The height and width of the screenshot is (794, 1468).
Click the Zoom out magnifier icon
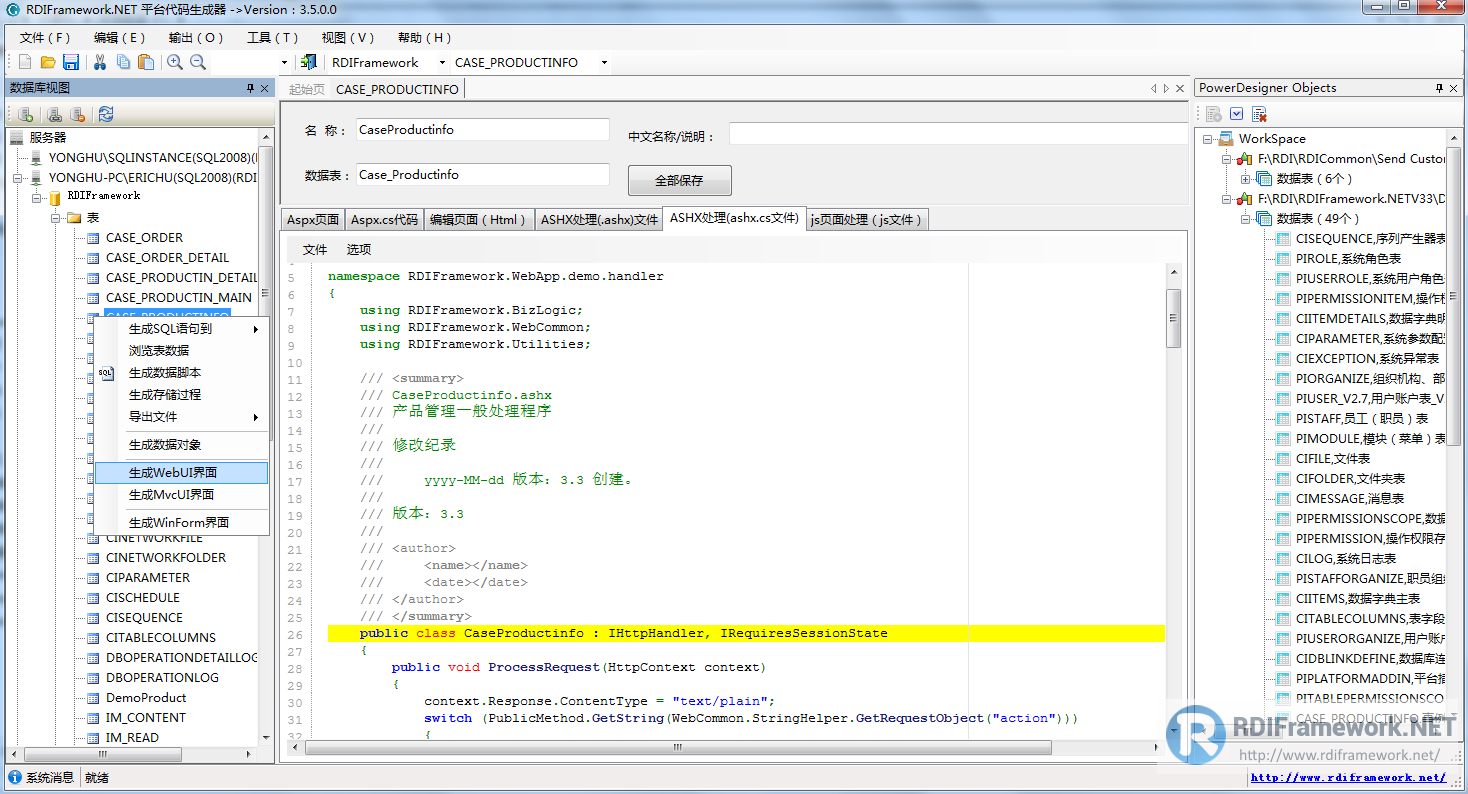[x=198, y=62]
